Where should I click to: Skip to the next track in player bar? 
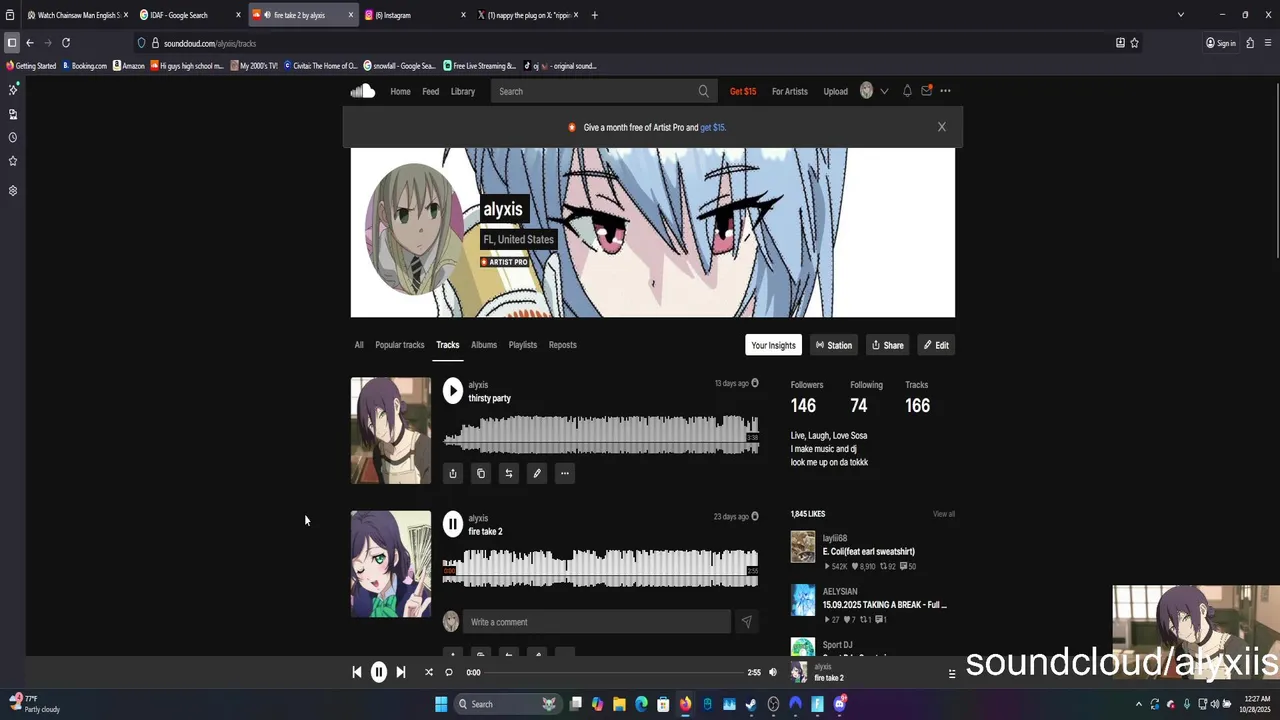tap(401, 672)
